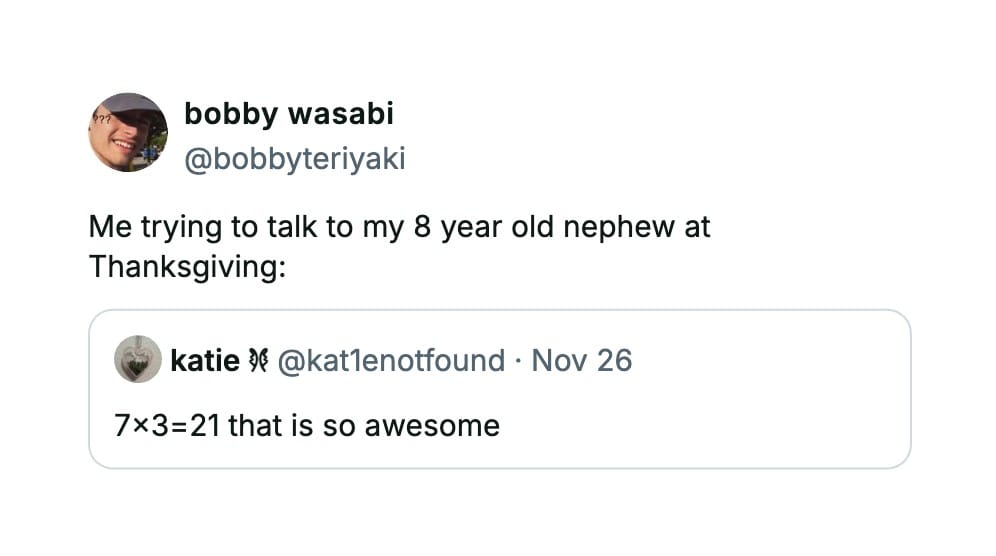The width and height of the screenshot is (996, 556).
Task: Open katie's heart-shaped profile picture
Action: (x=138, y=359)
